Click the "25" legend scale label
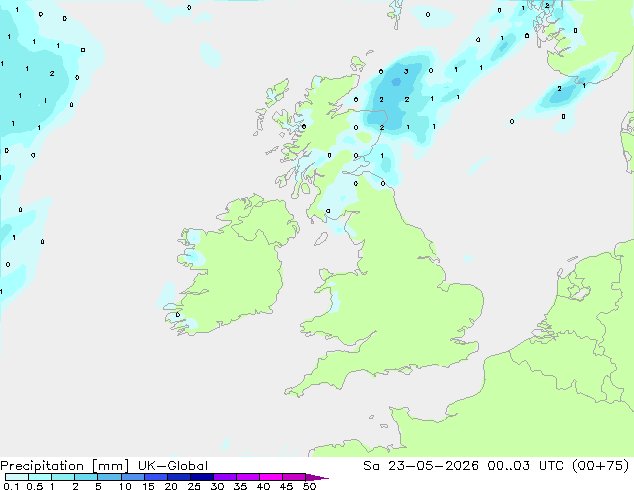 [194, 486]
